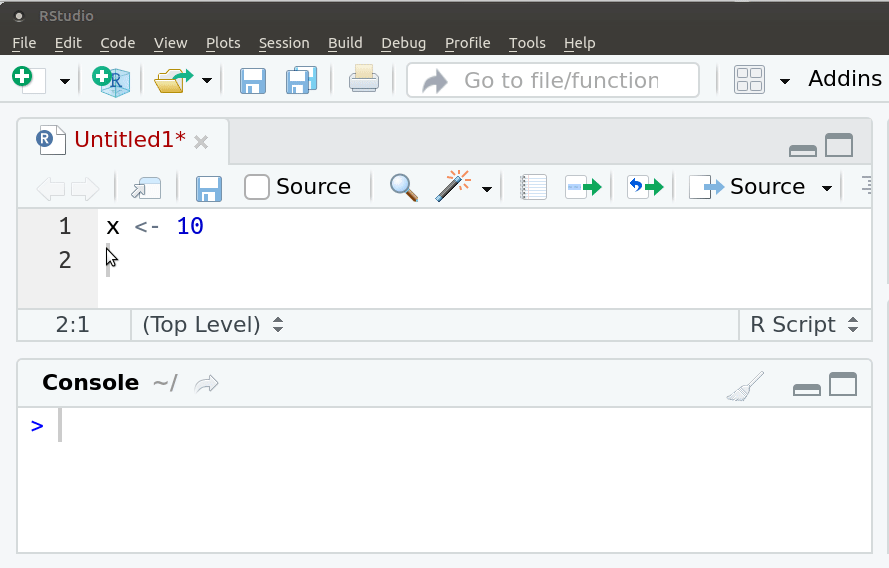The width and height of the screenshot is (889, 568).
Task: Open the workspace panes layout dropdown
Action: point(785,81)
